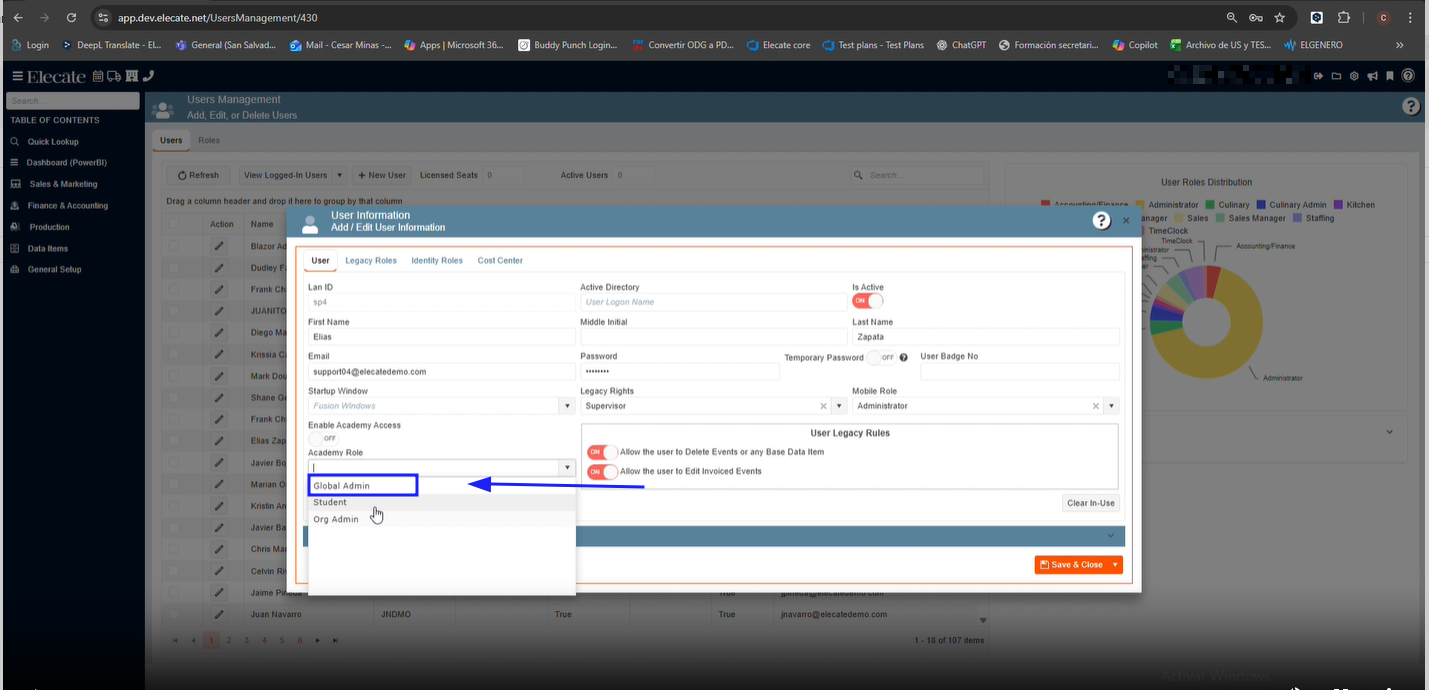Click the calendar icon beside Elecate logo
This screenshot has height=690, width=1429.
(98, 76)
